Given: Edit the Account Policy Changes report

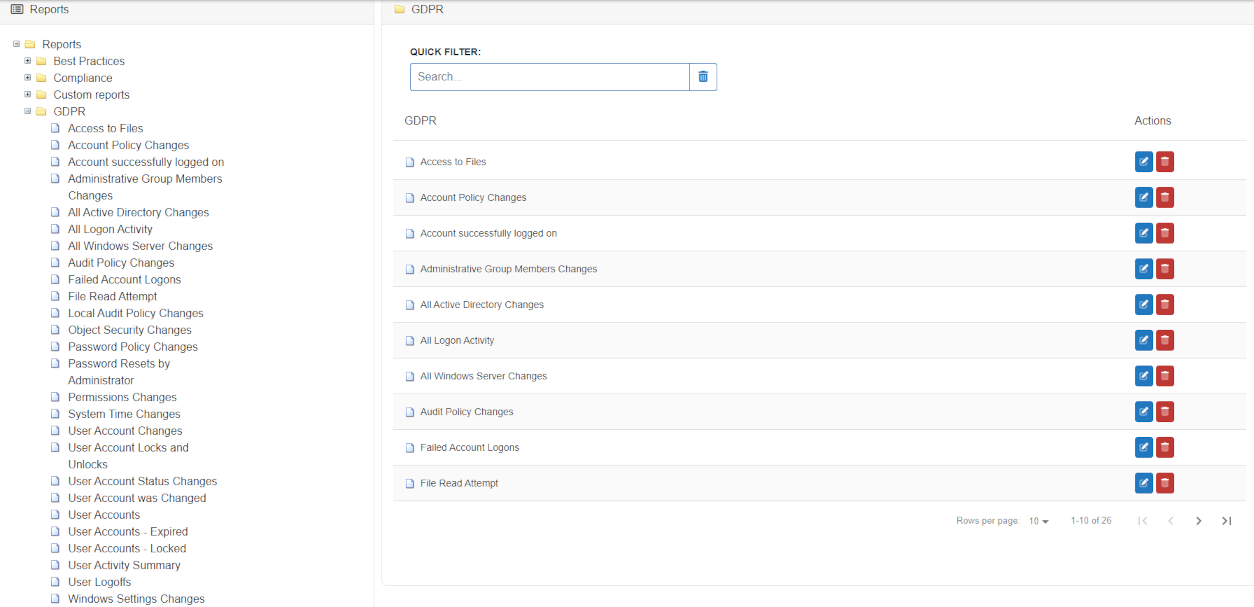Looking at the screenshot, I should [x=1144, y=198].
